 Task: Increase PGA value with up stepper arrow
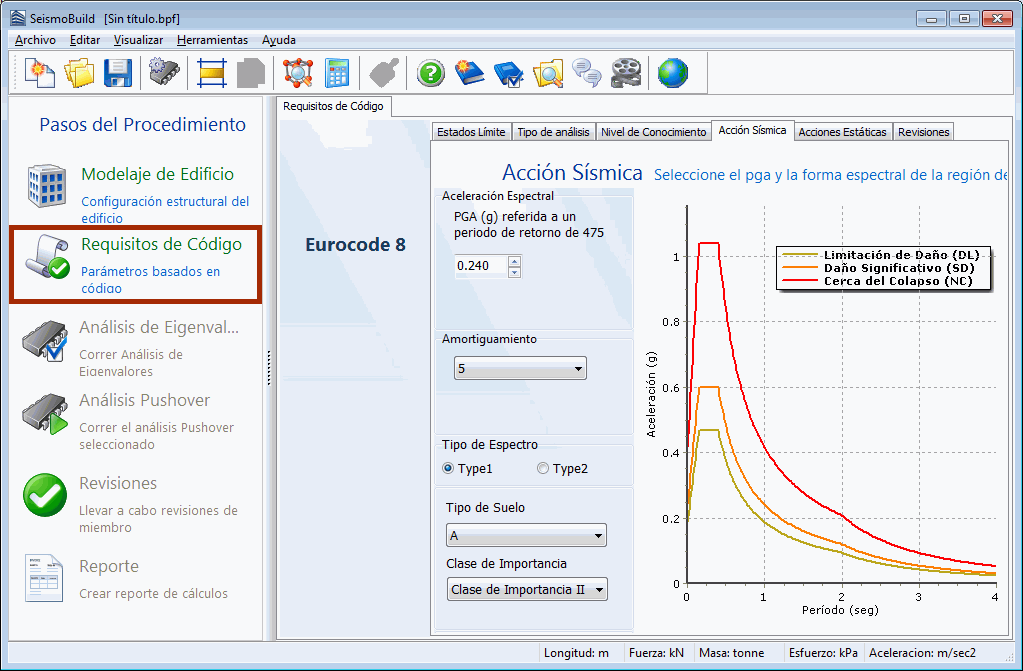click(515, 261)
